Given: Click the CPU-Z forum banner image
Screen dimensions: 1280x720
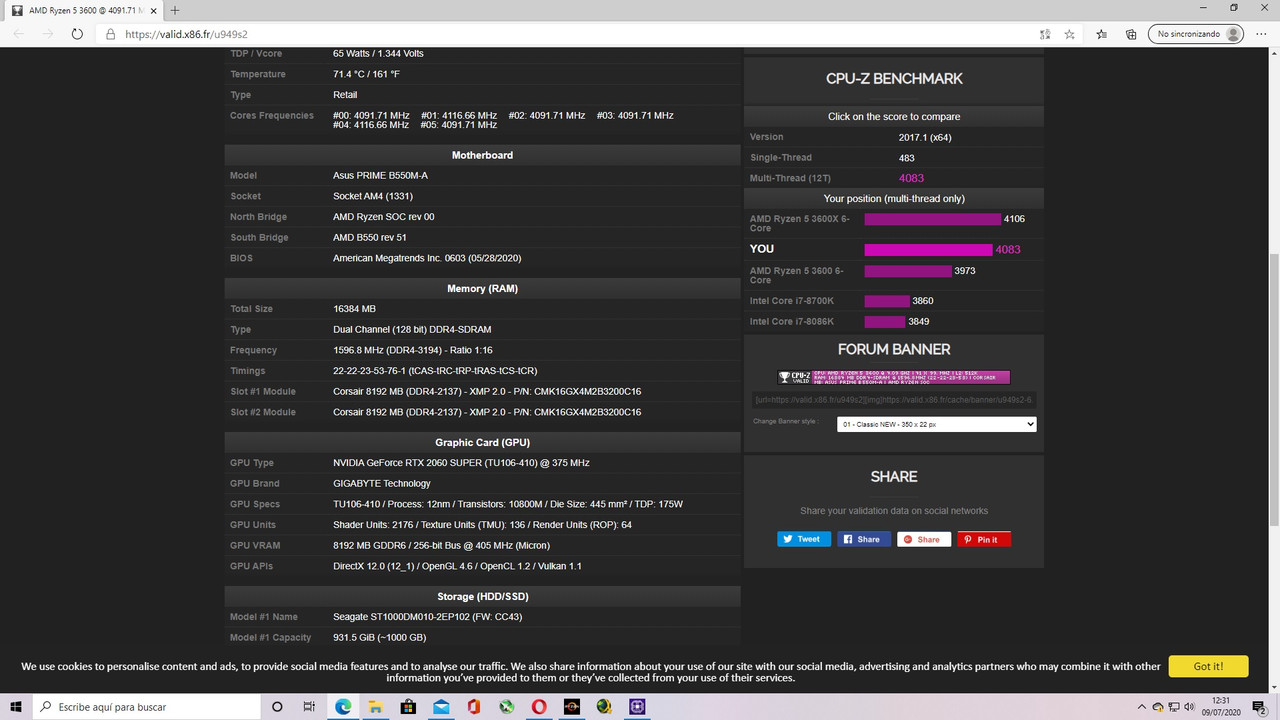Looking at the screenshot, I should (x=894, y=377).
